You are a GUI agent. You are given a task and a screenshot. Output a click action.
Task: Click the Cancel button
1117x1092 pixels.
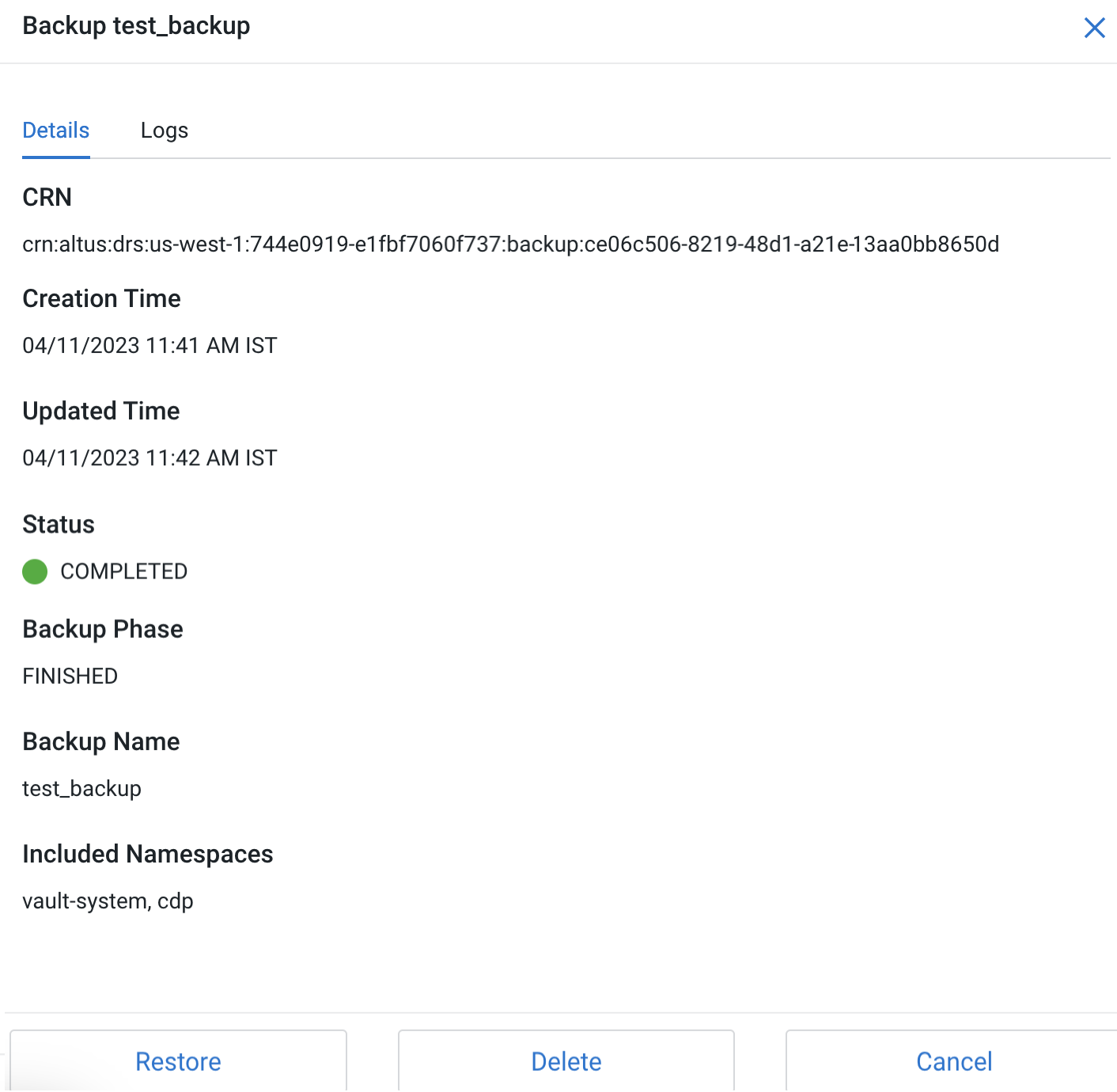(954, 1061)
